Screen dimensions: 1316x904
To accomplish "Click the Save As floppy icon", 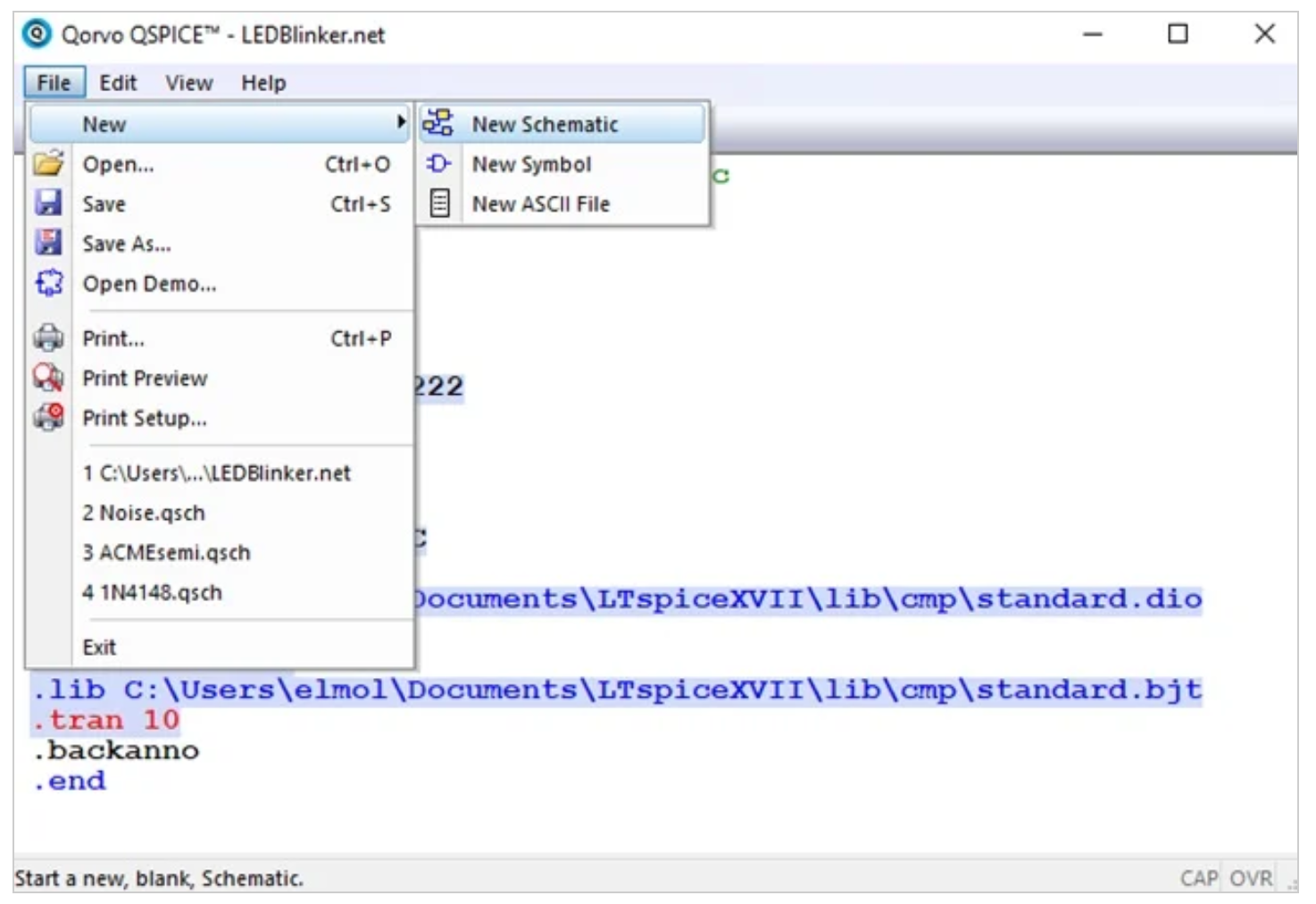I will 48,242.
